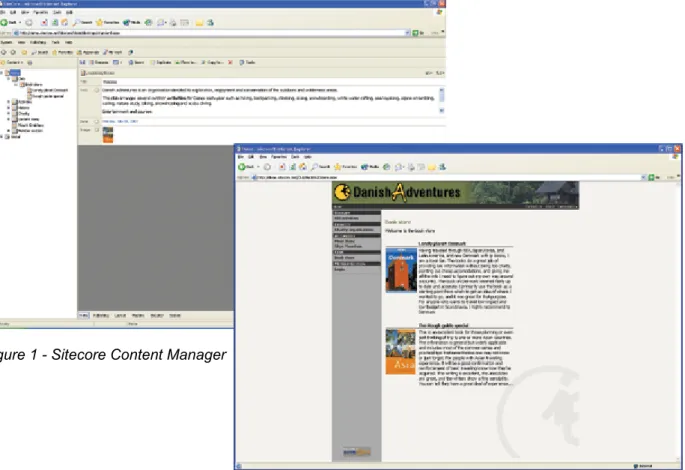
Task: Click Sitecore forward arrow icon
Action: point(13,52)
